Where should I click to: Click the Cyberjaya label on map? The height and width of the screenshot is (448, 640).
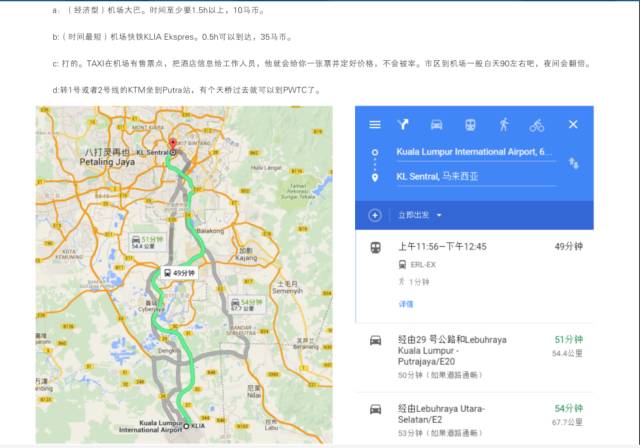151,309
